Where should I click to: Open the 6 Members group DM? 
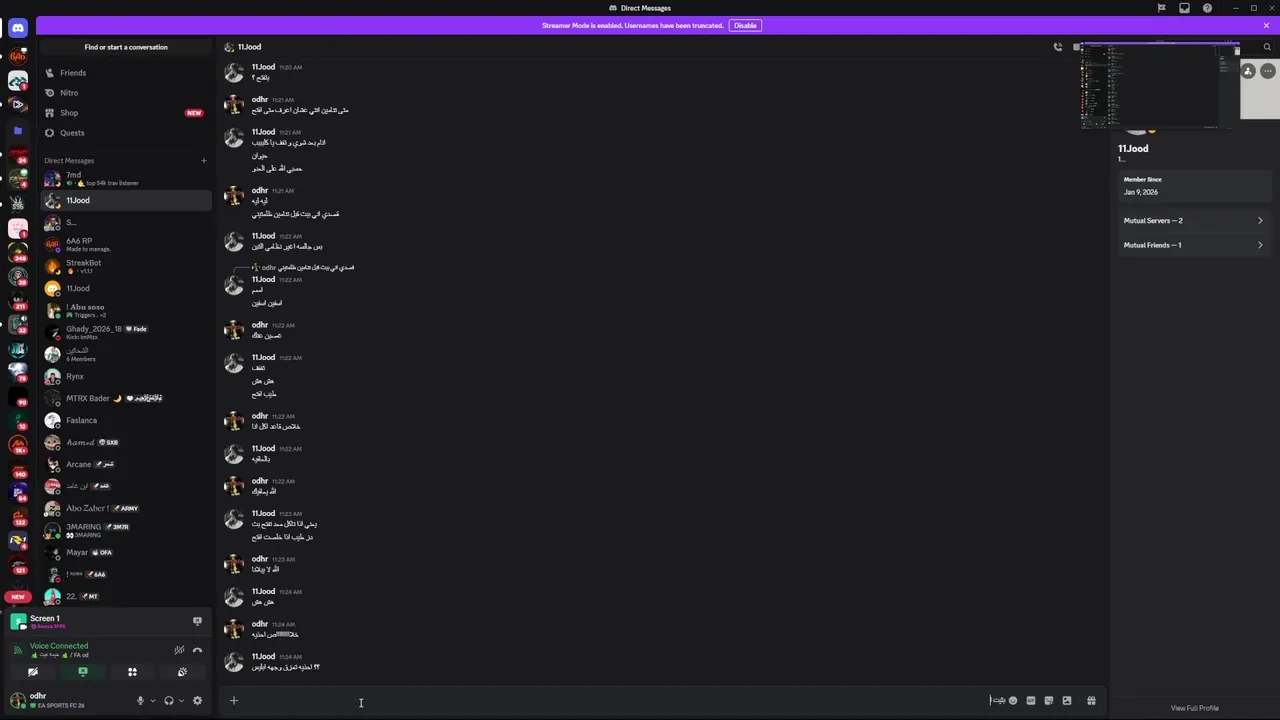pos(126,354)
